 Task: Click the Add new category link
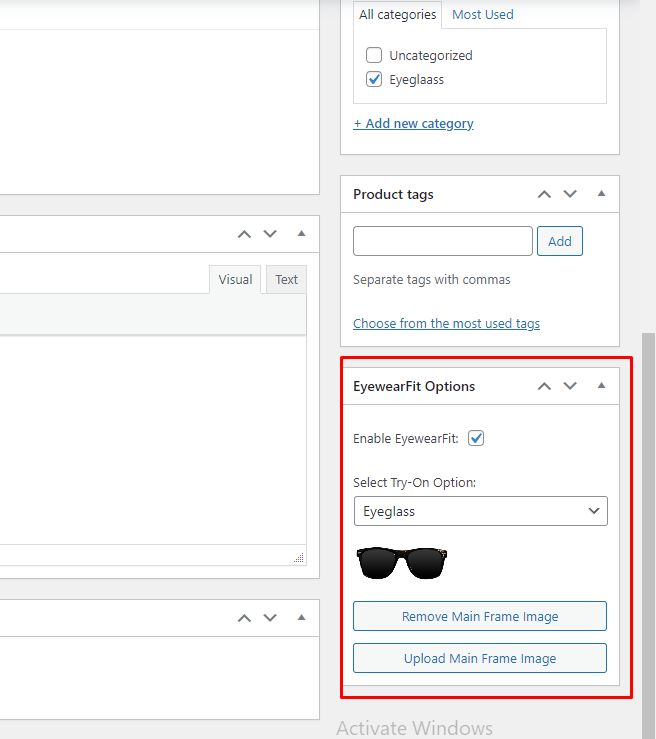coord(413,124)
